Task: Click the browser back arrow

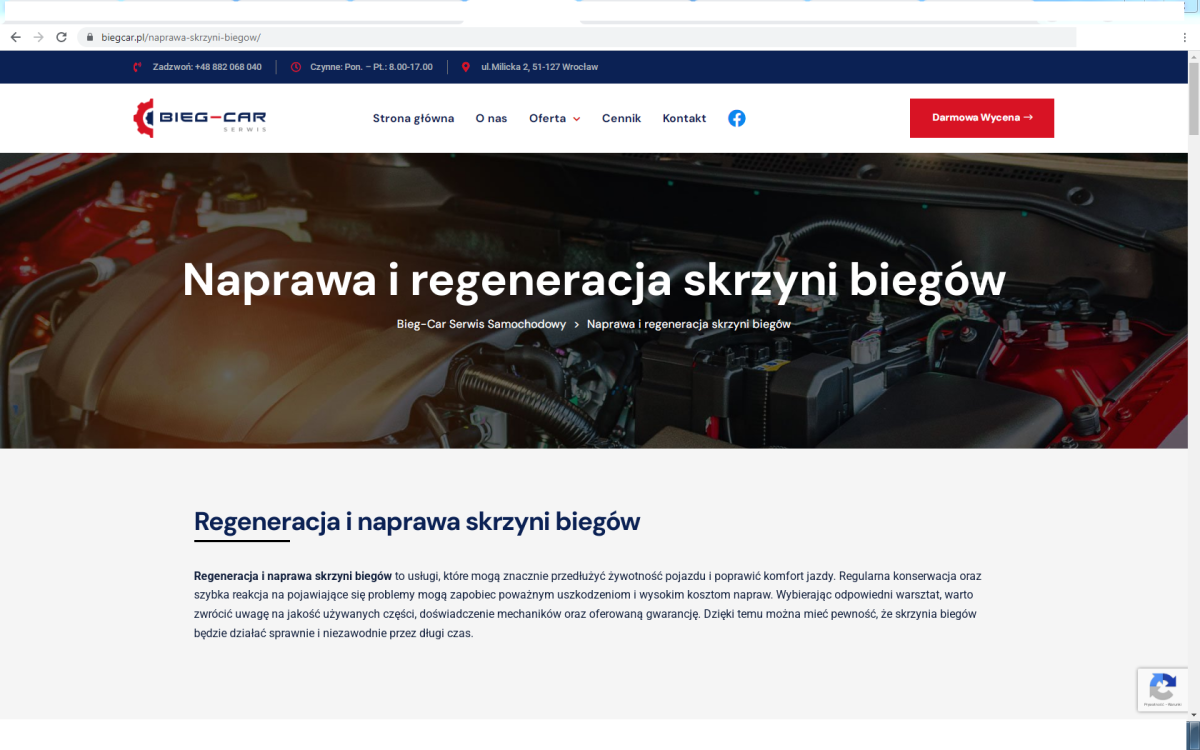Action: [15, 37]
